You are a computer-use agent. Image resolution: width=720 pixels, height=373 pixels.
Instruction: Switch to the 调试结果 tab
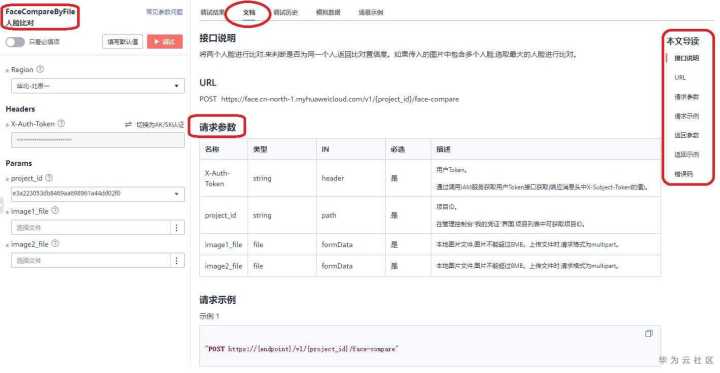pyautogui.click(x=212, y=12)
